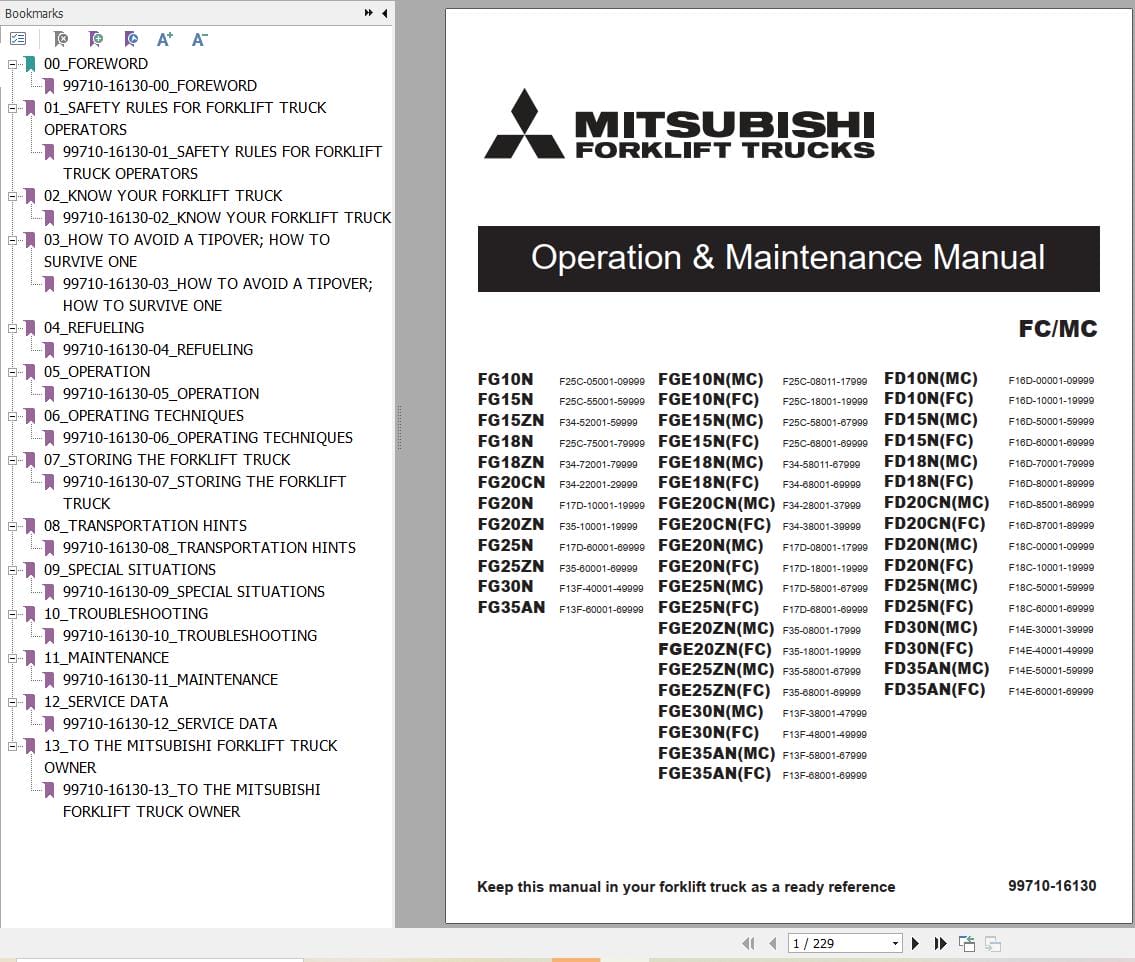
Task: Select 12_SERVICE DATA bookmark
Action: [x=106, y=701]
